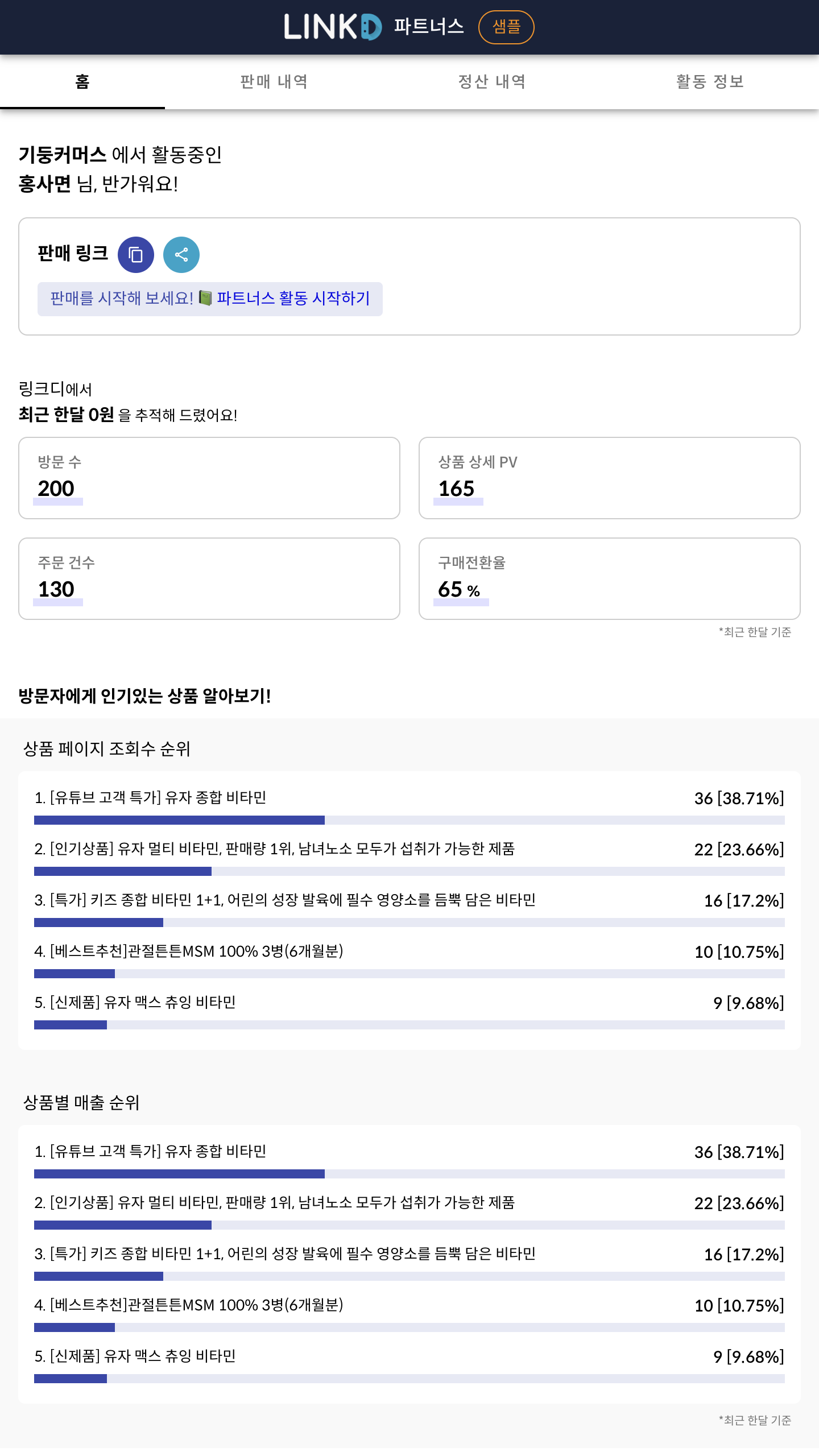Click the 주문 건수 stat card
The image size is (819, 1456).
pyautogui.click(x=209, y=578)
